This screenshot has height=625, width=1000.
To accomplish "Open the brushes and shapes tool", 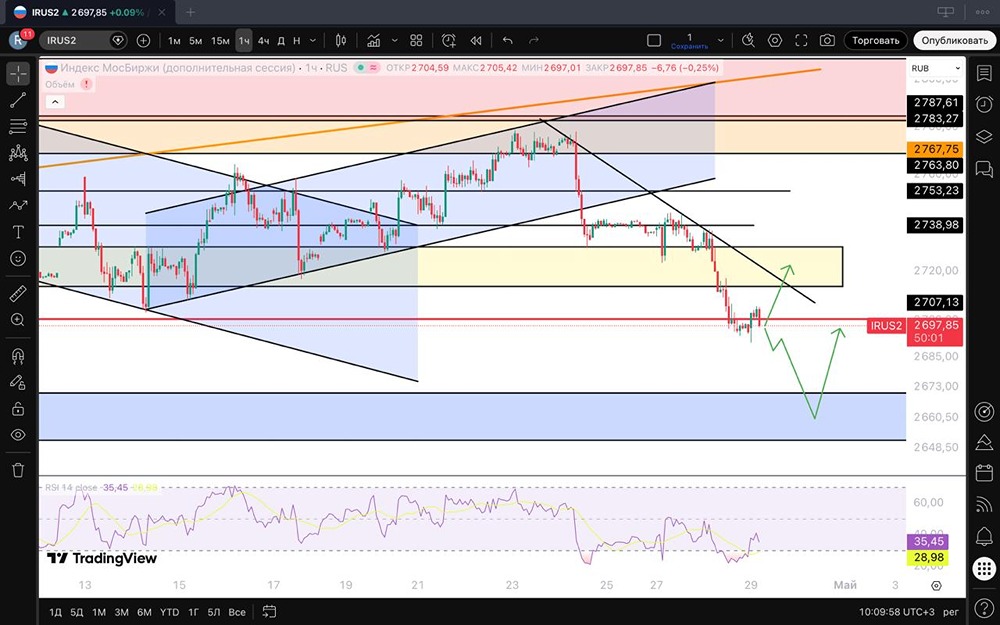I will tap(18, 205).
